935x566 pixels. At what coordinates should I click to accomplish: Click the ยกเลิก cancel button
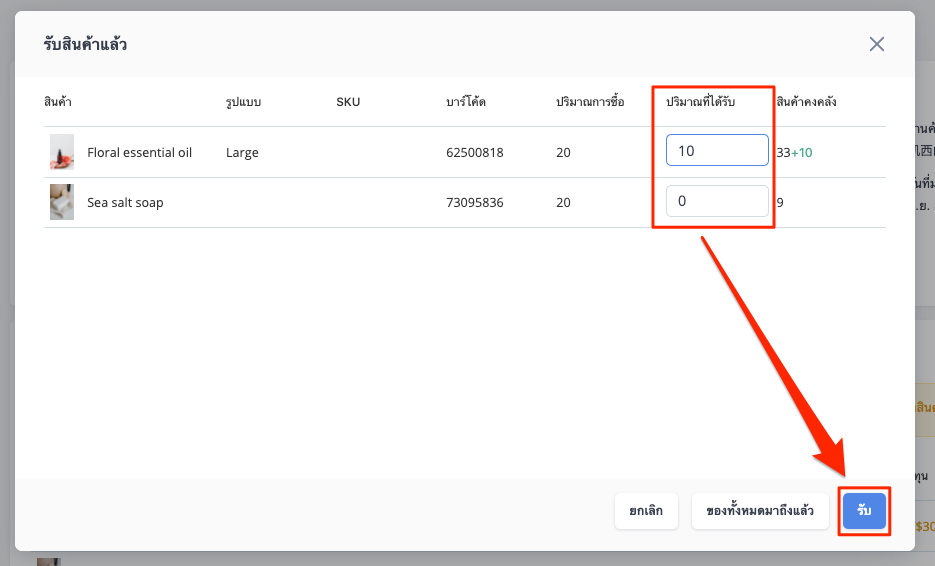646,511
